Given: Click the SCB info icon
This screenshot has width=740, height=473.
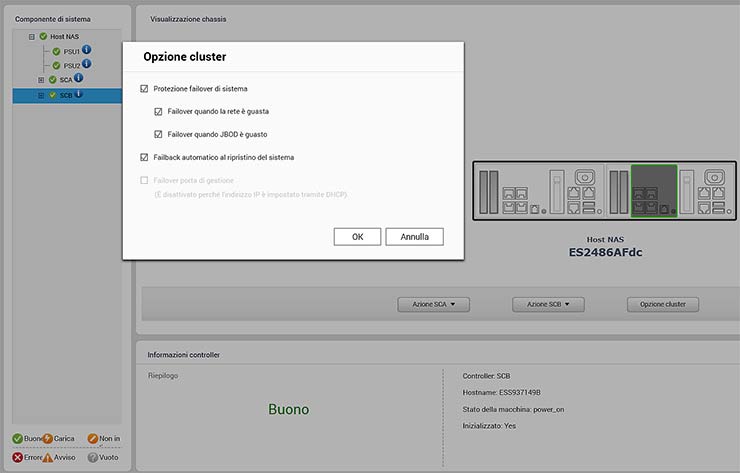Looking at the screenshot, I should tap(78, 95).
